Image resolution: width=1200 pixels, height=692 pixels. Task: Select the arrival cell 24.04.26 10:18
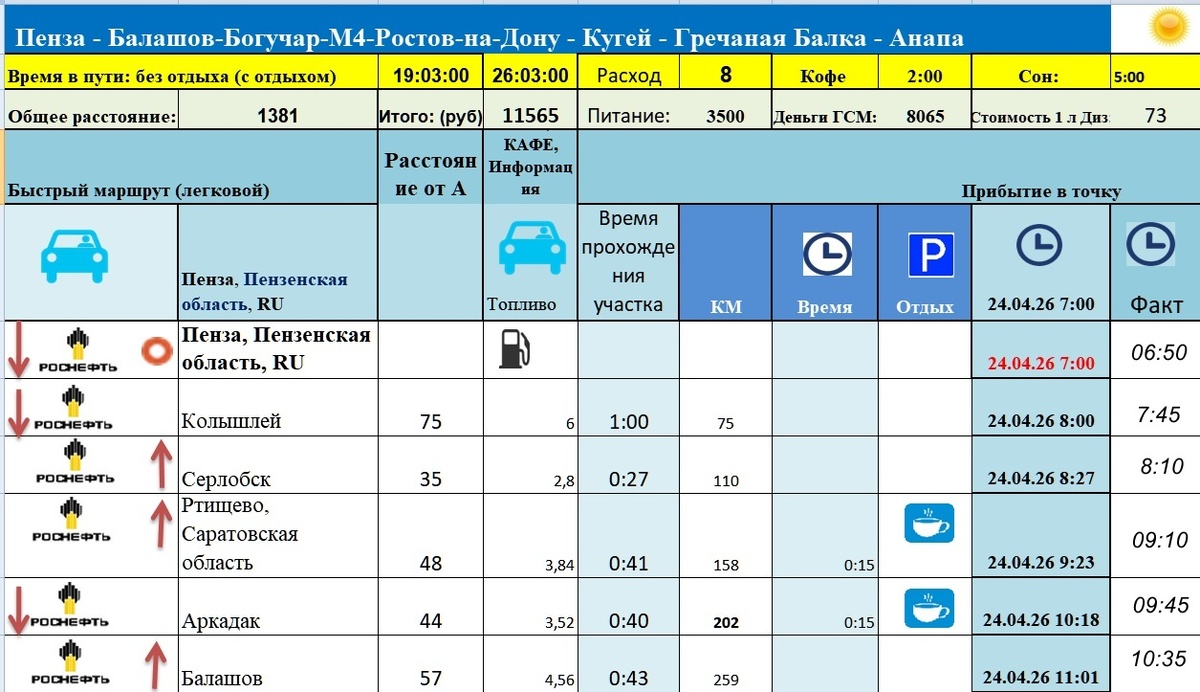(1041, 607)
